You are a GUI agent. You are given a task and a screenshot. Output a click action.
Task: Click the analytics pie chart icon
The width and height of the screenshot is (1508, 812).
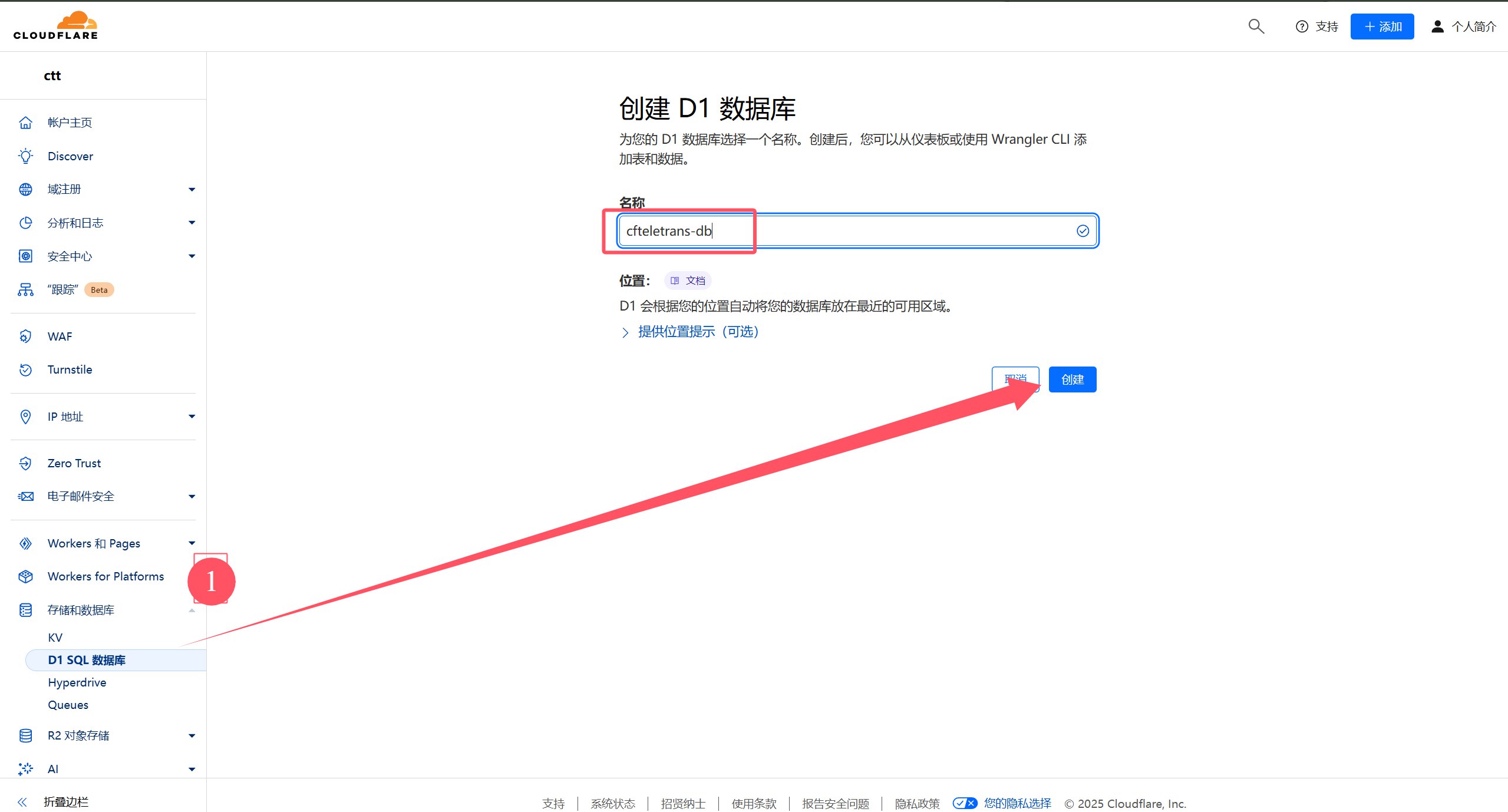(x=25, y=223)
